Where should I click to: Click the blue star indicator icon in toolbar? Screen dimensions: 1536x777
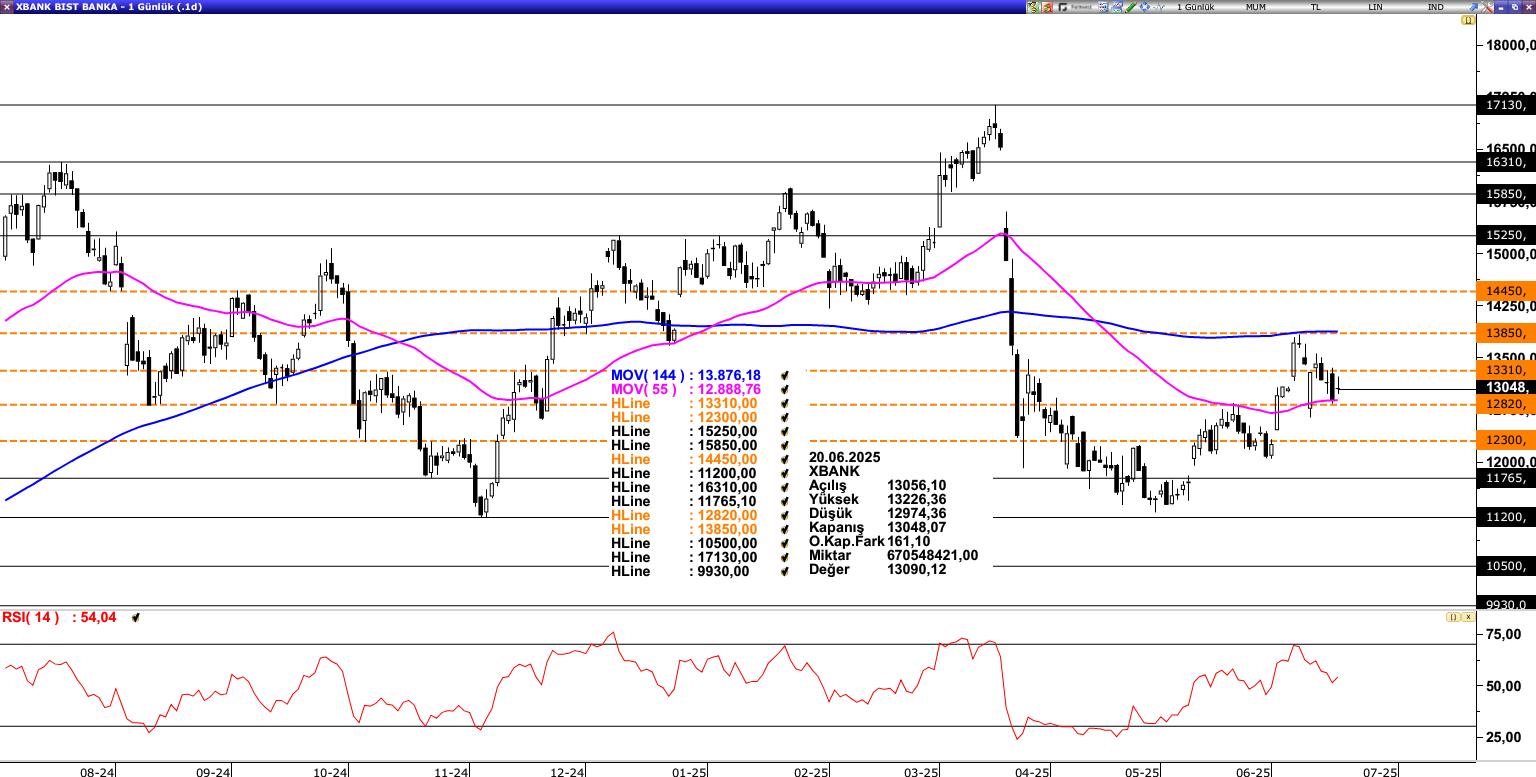coord(1145,6)
